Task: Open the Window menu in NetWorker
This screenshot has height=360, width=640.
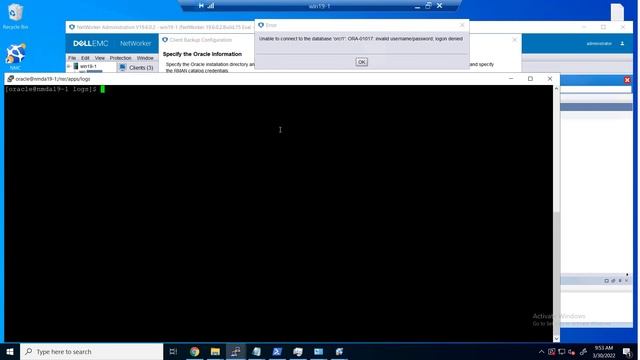Action: click(x=145, y=58)
